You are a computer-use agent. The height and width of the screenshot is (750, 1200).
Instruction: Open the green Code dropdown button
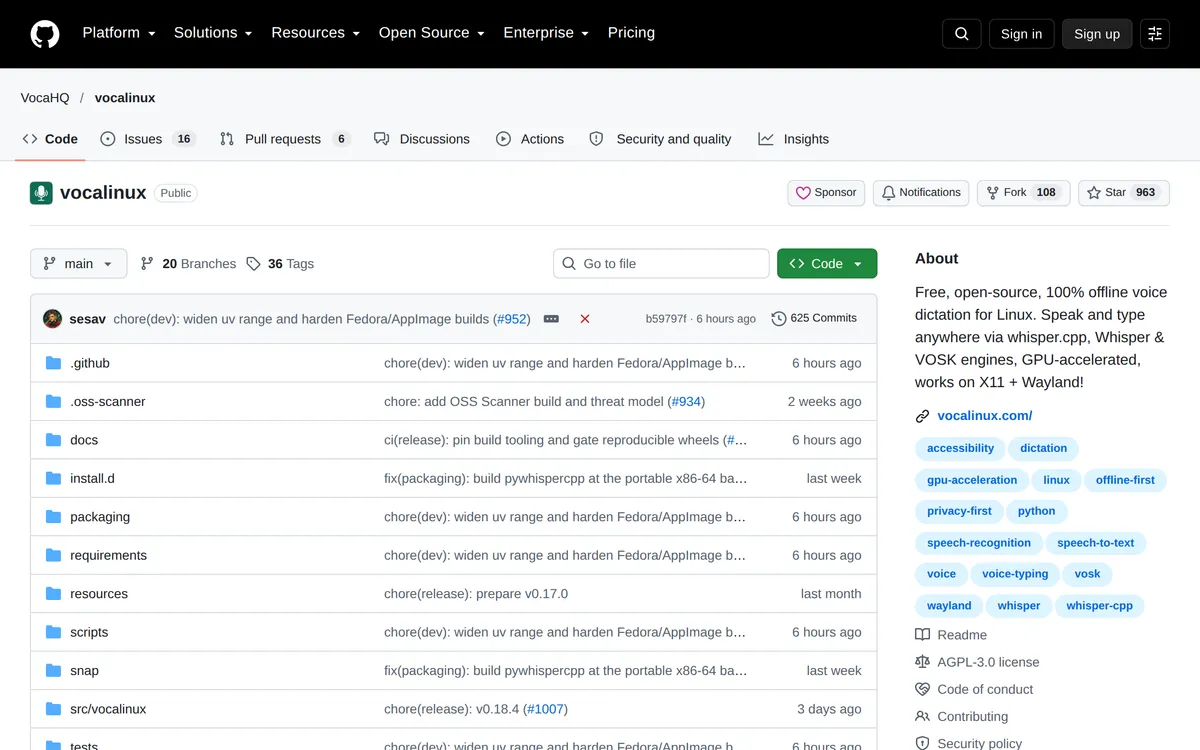coord(827,264)
